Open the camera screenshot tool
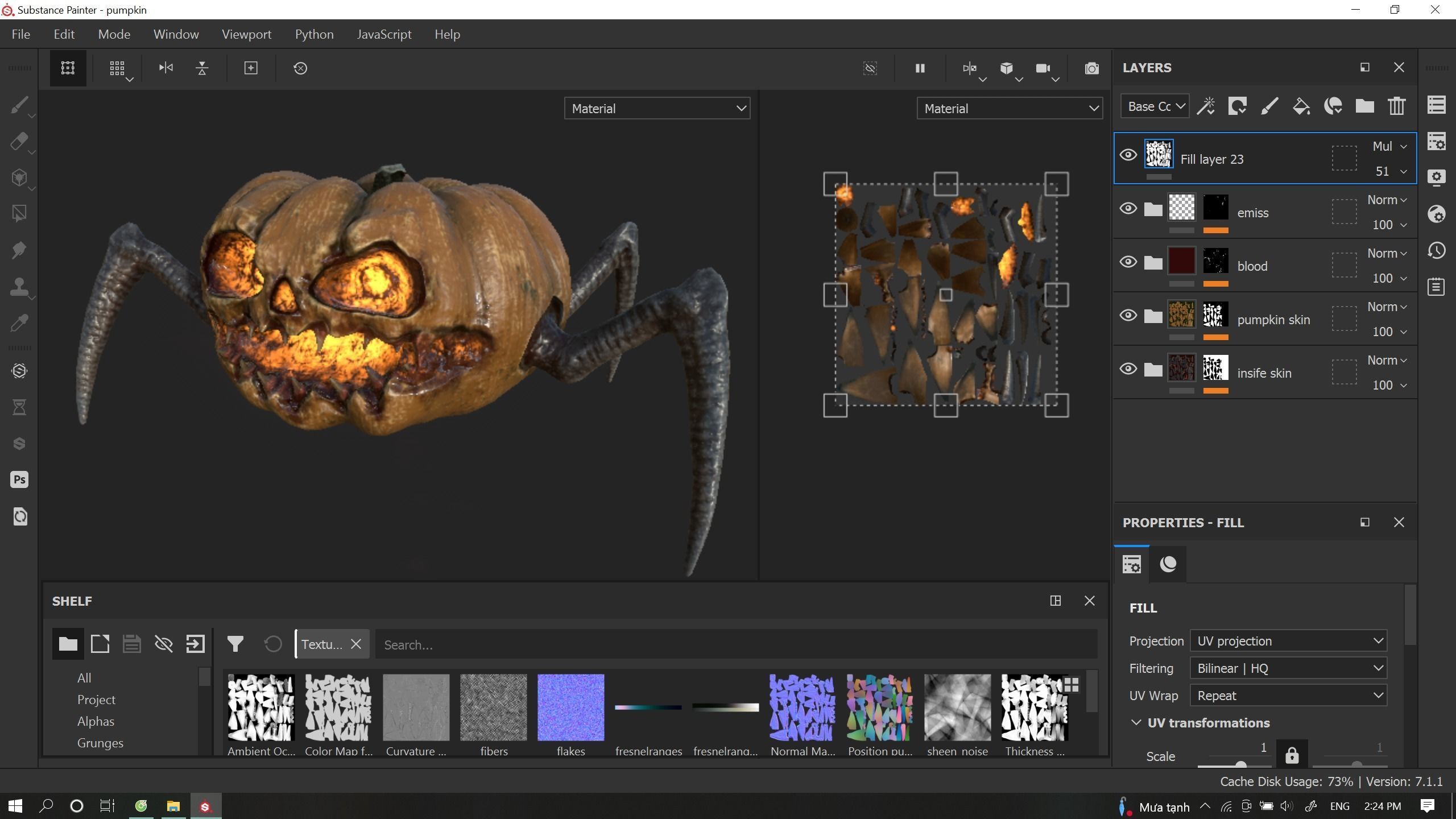The width and height of the screenshot is (1456, 819). (x=1091, y=68)
